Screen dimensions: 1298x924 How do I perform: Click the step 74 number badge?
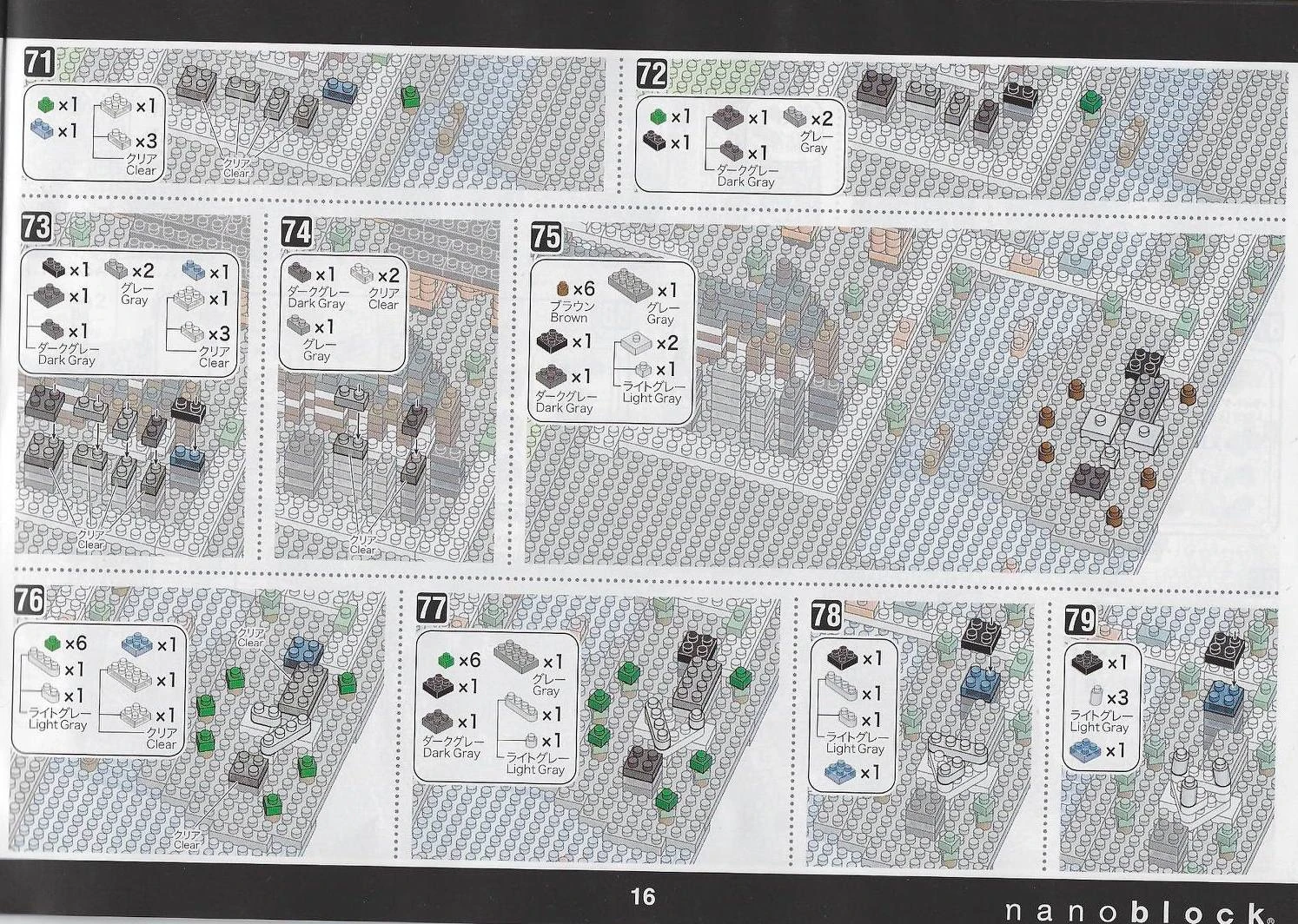pyautogui.click(x=296, y=233)
